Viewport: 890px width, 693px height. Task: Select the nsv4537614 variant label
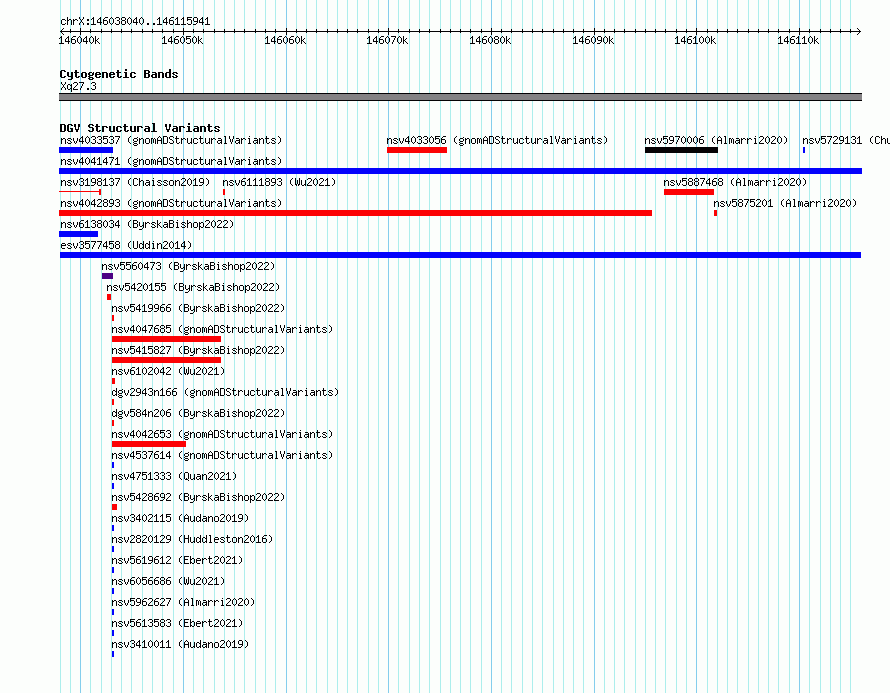pos(222,455)
